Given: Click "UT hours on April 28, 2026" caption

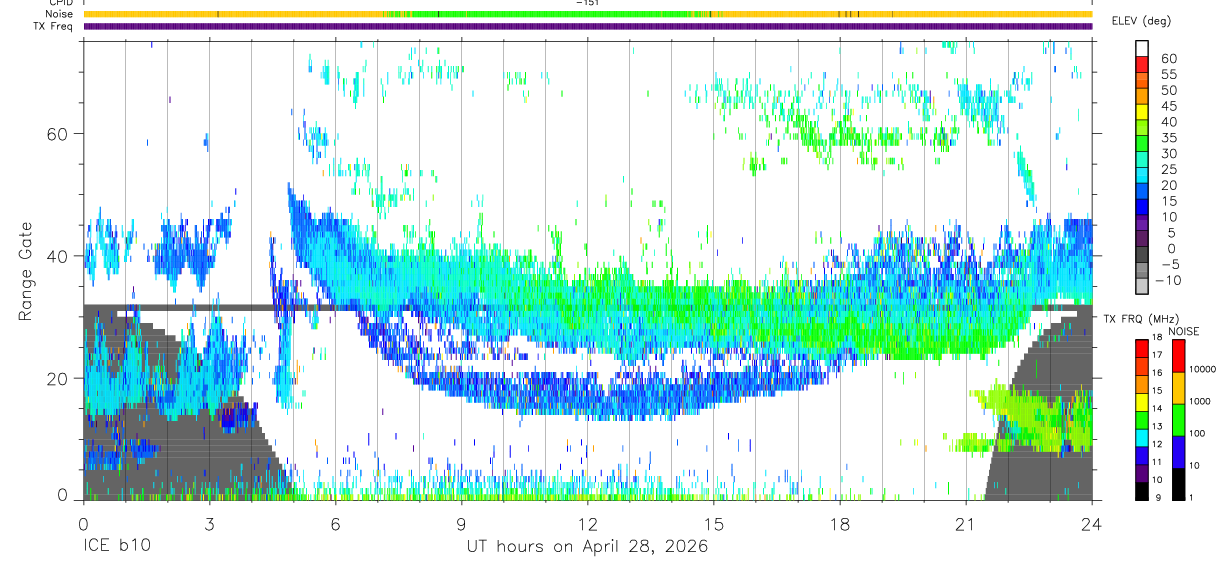Looking at the screenshot, I should [587, 547].
